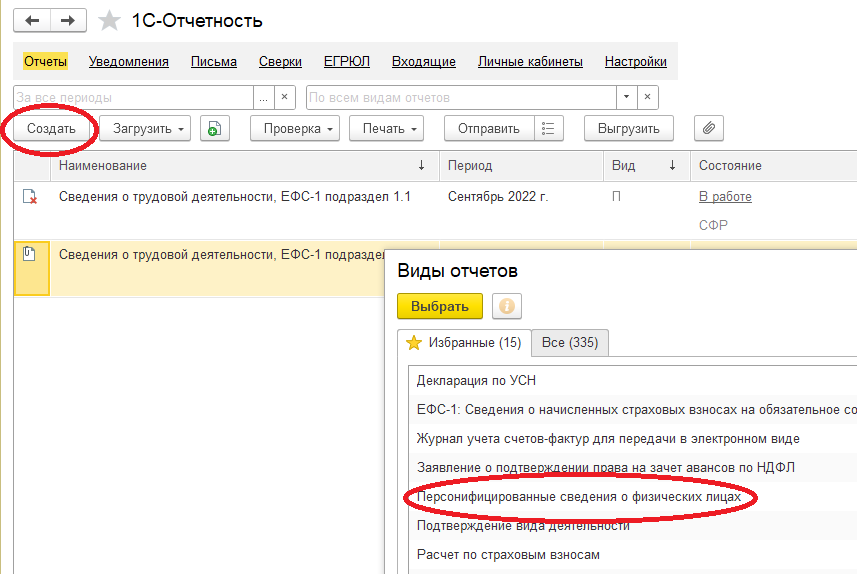This screenshot has width=857, height=574.
Task: Click the info icon next to Выбрать
Action: pos(507,306)
